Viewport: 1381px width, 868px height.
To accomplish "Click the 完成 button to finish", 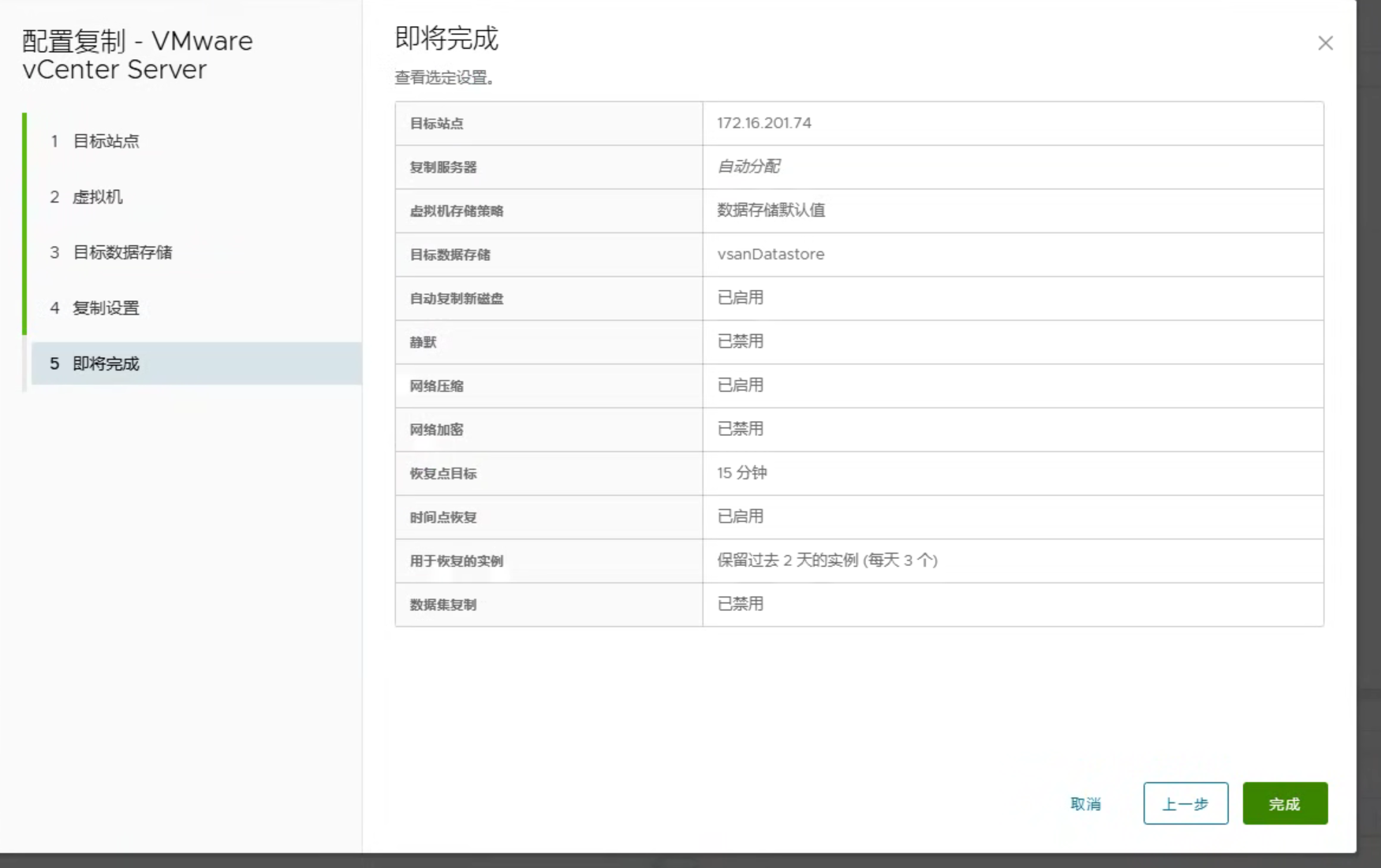I will pyautogui.click(x=1285, y=803).
